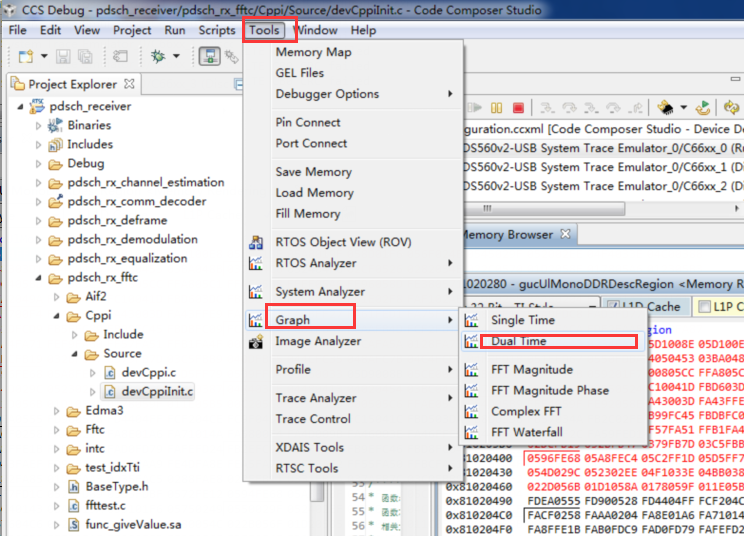Click the func_giveValue.sa file icon
The height and width of the screenshot is (536, 744).
pos(73,525)
